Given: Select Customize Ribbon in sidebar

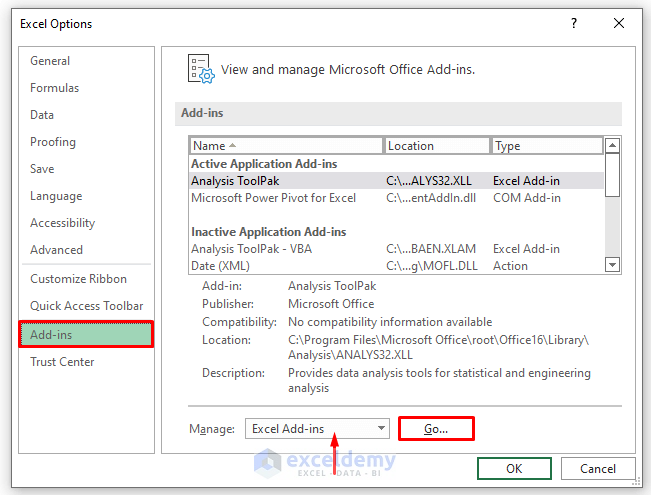Looking at the screenshot, I should pyautogui.click(x=78, y=279).
